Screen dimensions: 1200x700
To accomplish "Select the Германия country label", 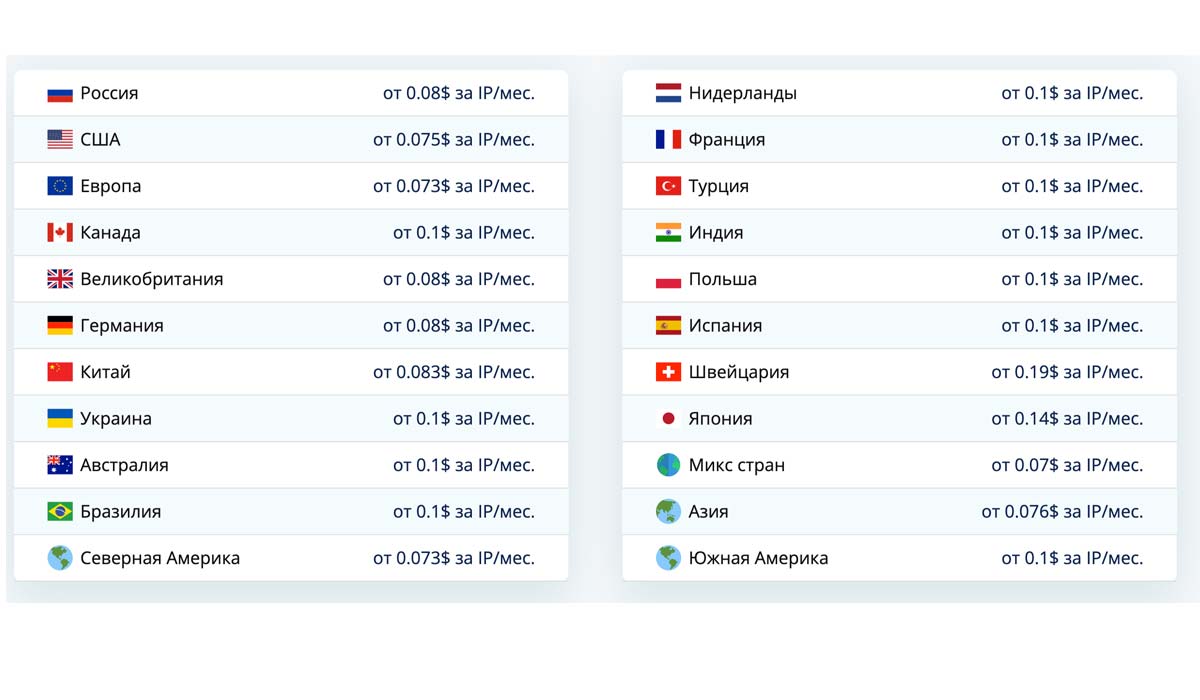I will [x=122, y=326].
